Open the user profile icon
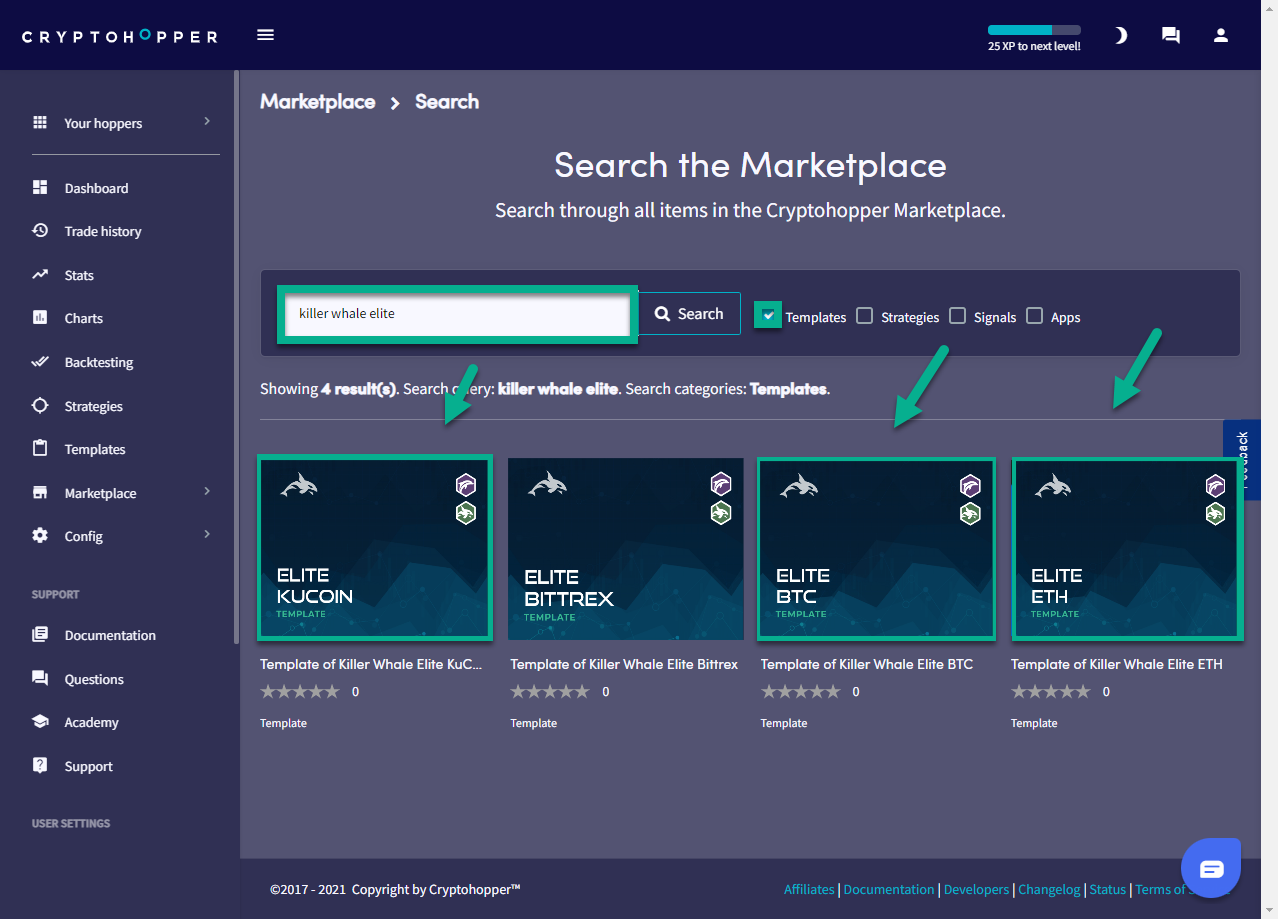 (1220, 36)
